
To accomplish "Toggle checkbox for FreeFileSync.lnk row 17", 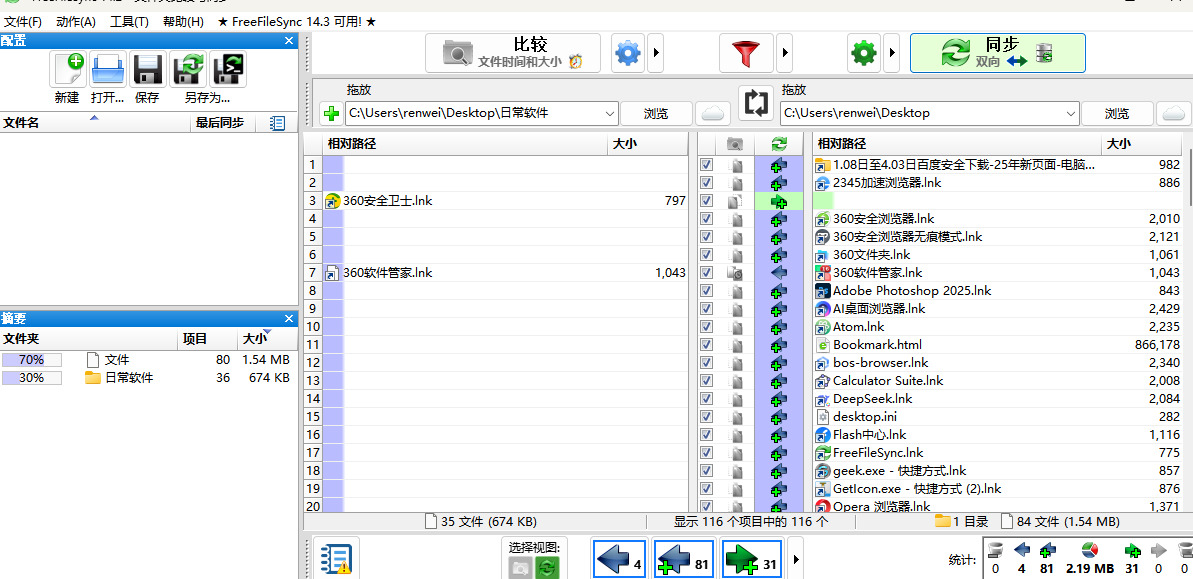I will (x=707, y=453).
